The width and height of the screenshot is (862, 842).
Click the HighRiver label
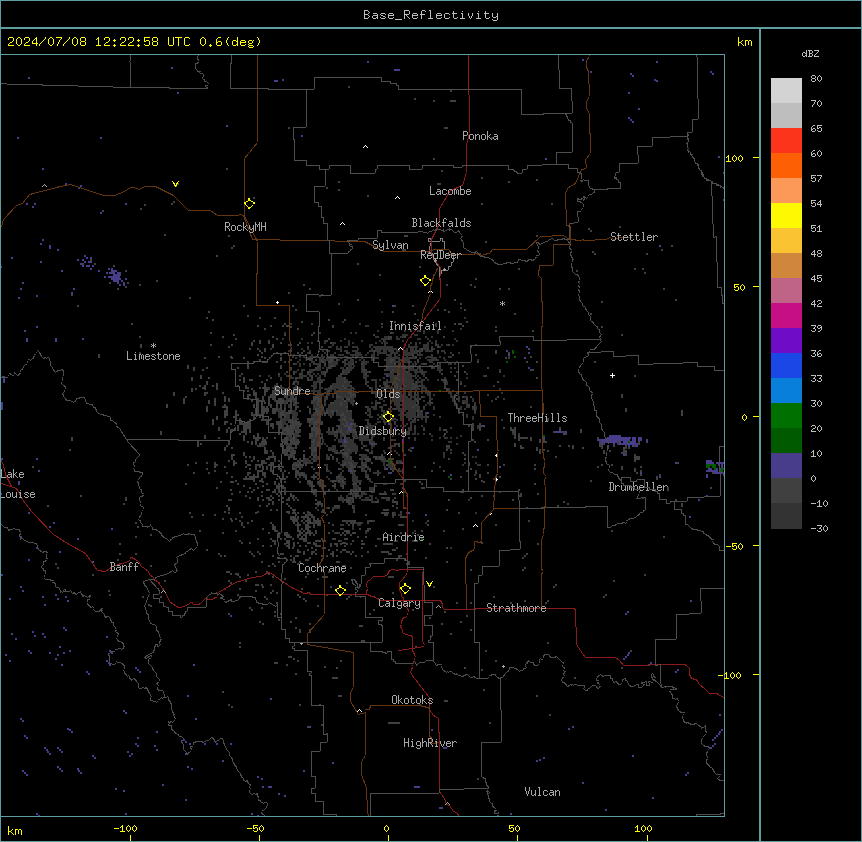point(430,743)
